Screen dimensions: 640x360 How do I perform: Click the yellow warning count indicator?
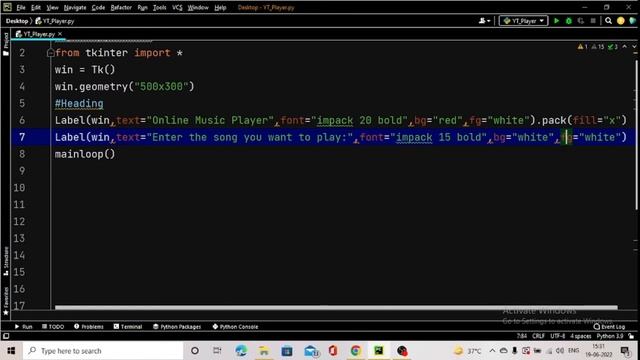[582, 47]
